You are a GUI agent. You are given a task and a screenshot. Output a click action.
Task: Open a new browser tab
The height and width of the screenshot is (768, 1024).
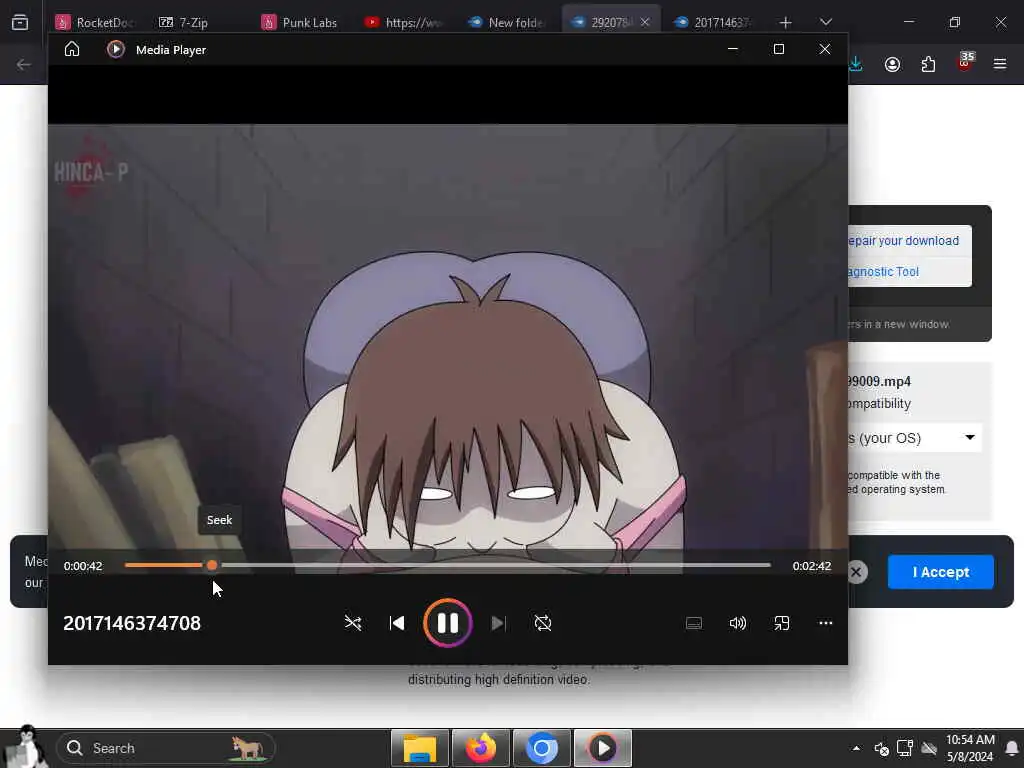point(786,22)
